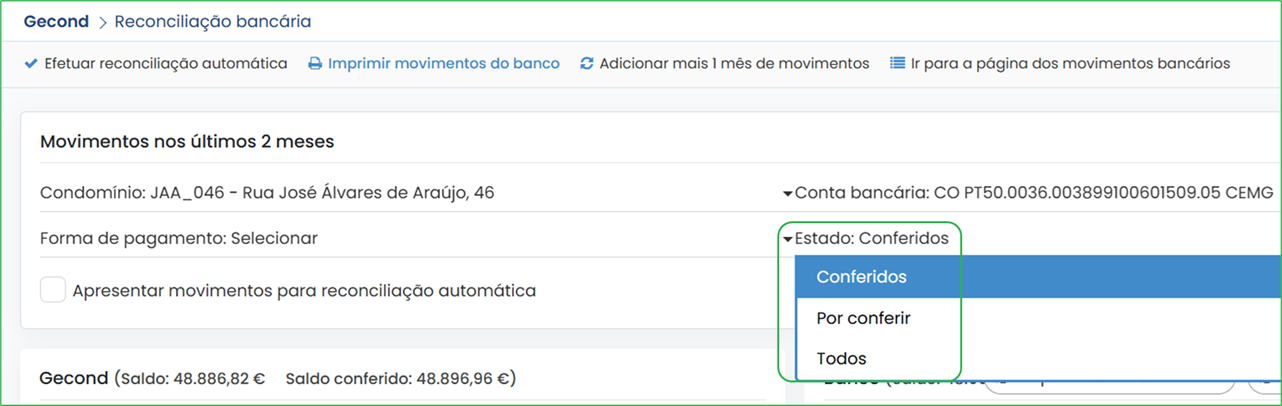Toggle 'Apresentar movimentos para reconciliação automática' checkbox

pos(53,290)
